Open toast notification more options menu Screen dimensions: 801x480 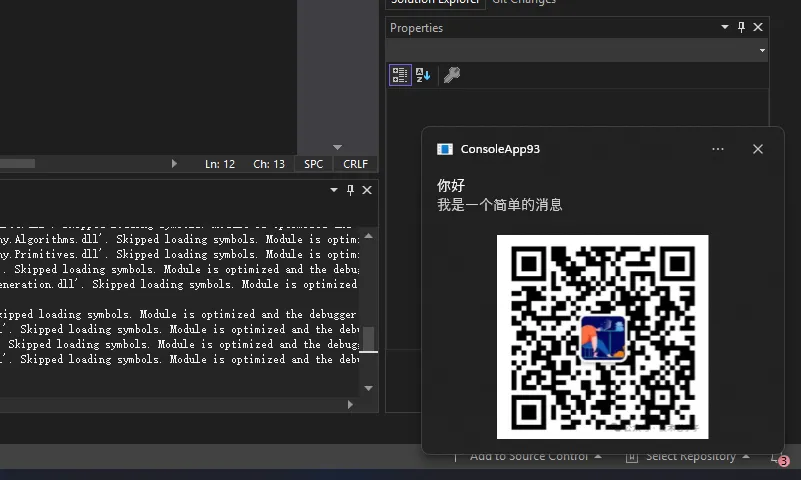point(718,149)
